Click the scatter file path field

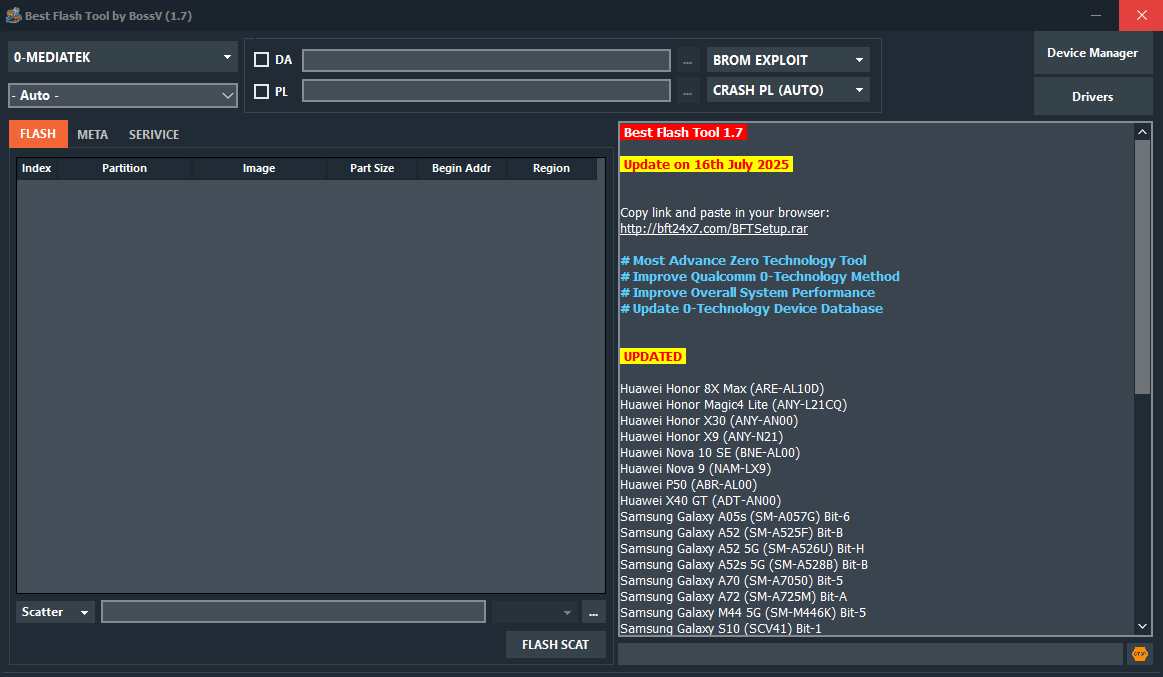coord(294,612)
